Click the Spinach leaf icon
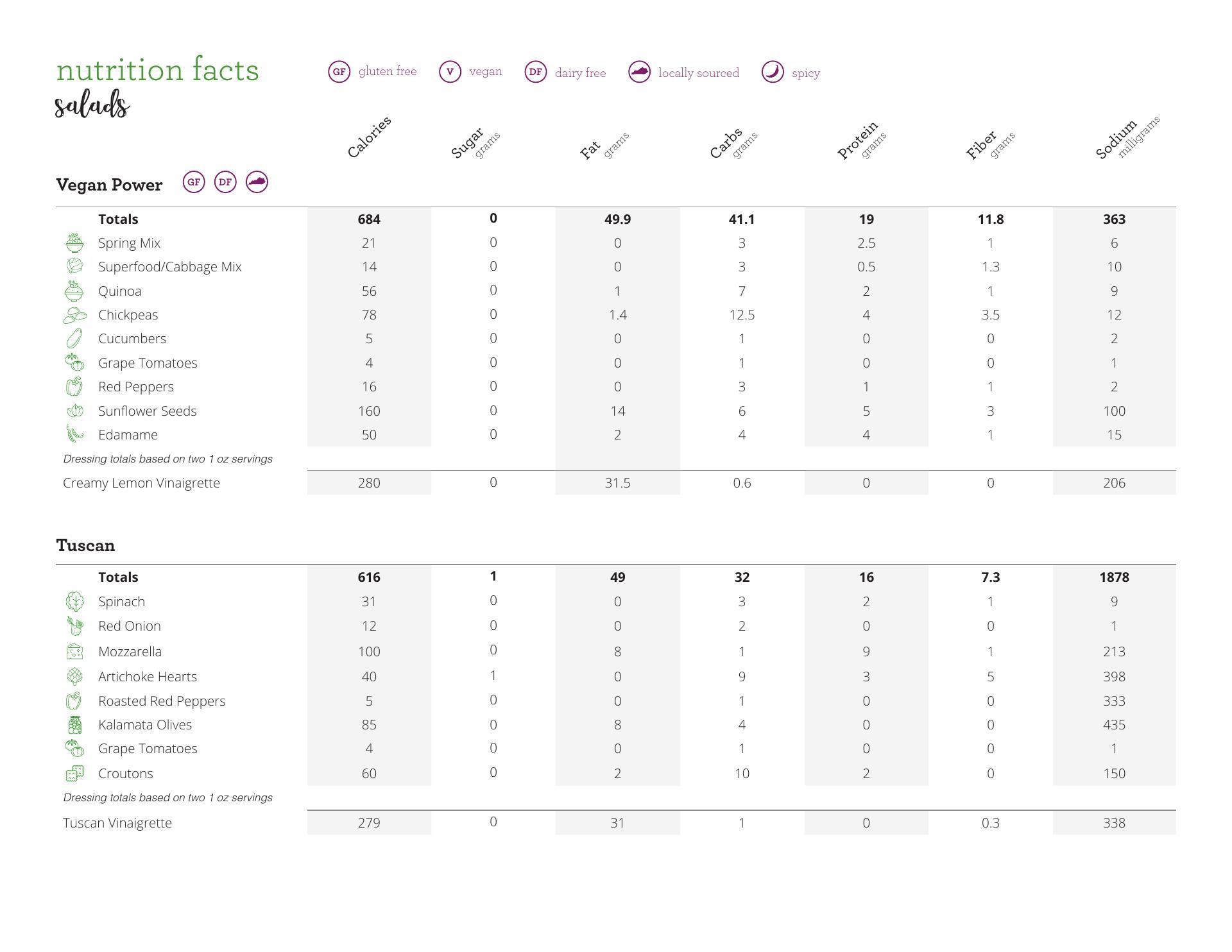The image size is (1232, 952). pos(75,602)
